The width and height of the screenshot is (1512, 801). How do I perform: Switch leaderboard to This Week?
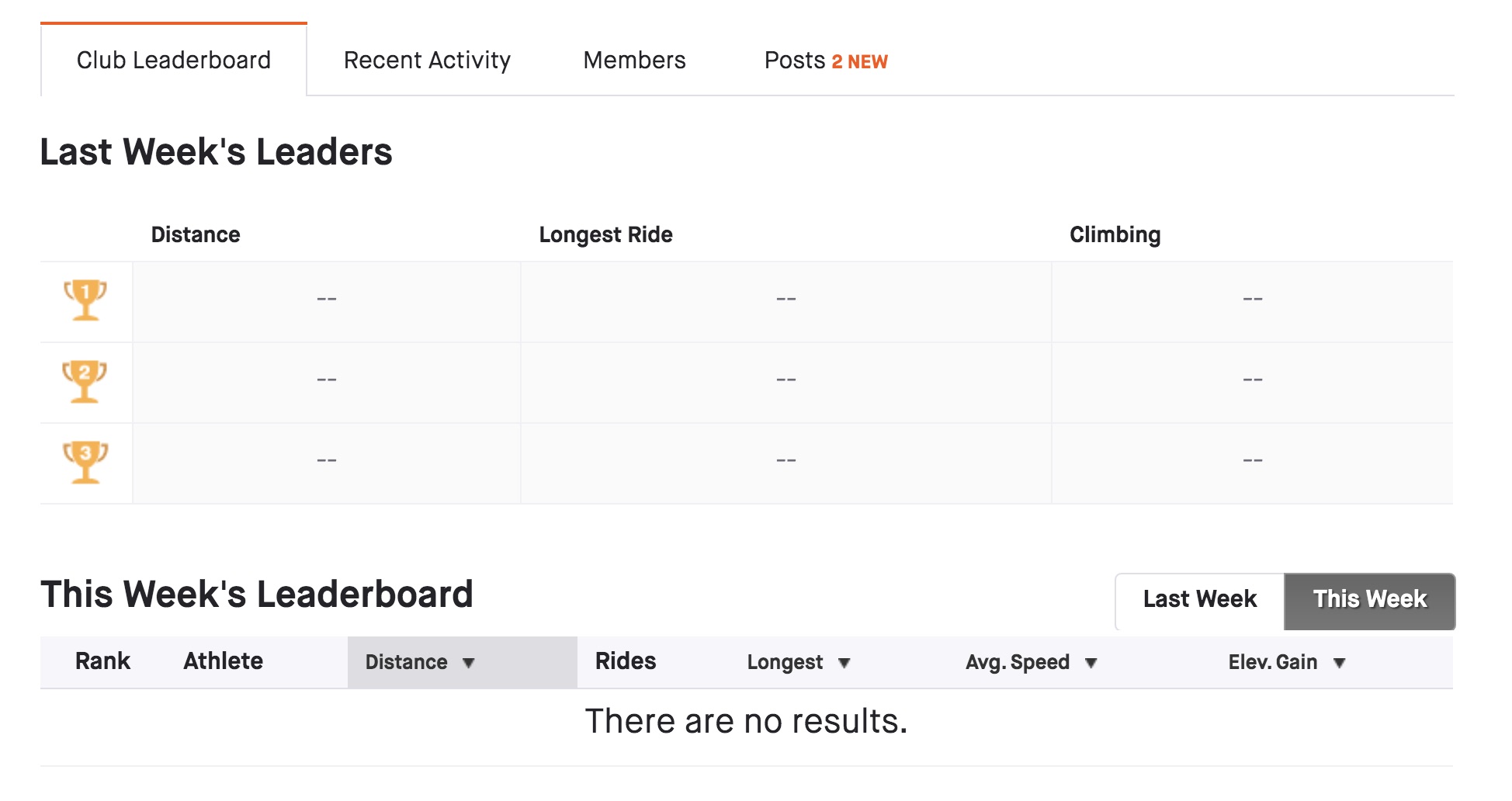pyautogui.click(x=1369, y=600)
